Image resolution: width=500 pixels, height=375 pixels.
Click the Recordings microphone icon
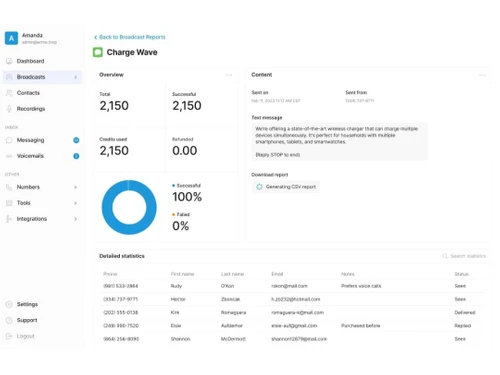coord(9,109)
